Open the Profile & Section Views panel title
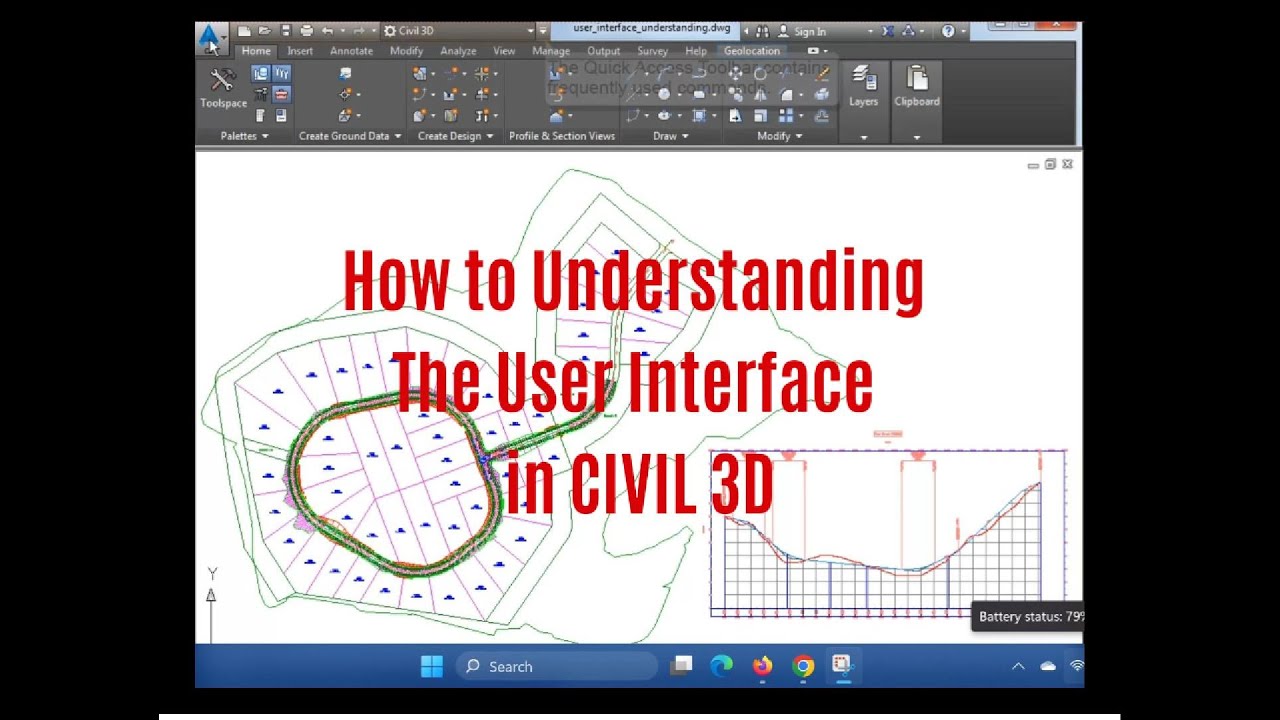 (x=562, y=136)
